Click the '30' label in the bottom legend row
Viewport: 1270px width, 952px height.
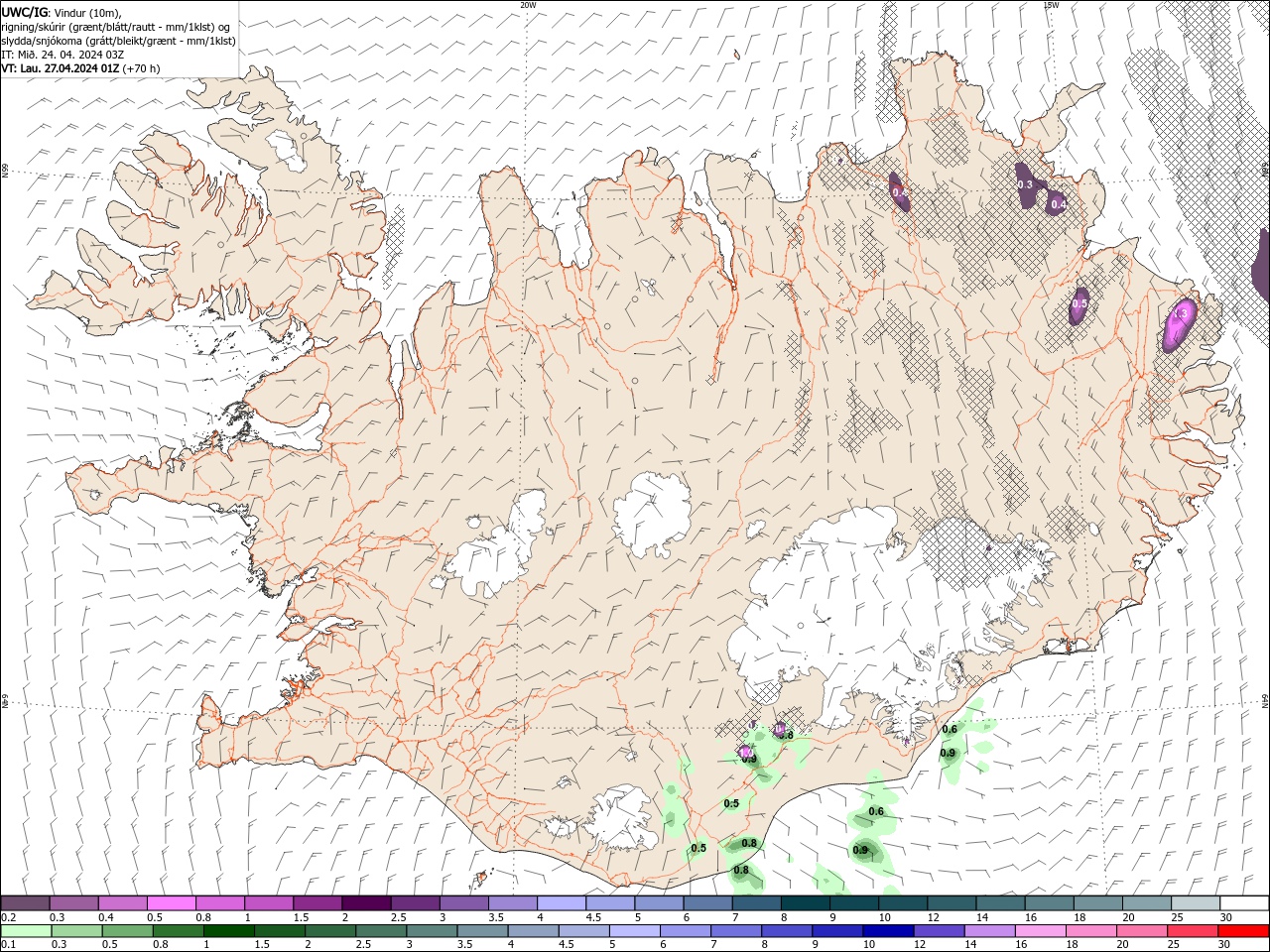tap(1225, 945)
